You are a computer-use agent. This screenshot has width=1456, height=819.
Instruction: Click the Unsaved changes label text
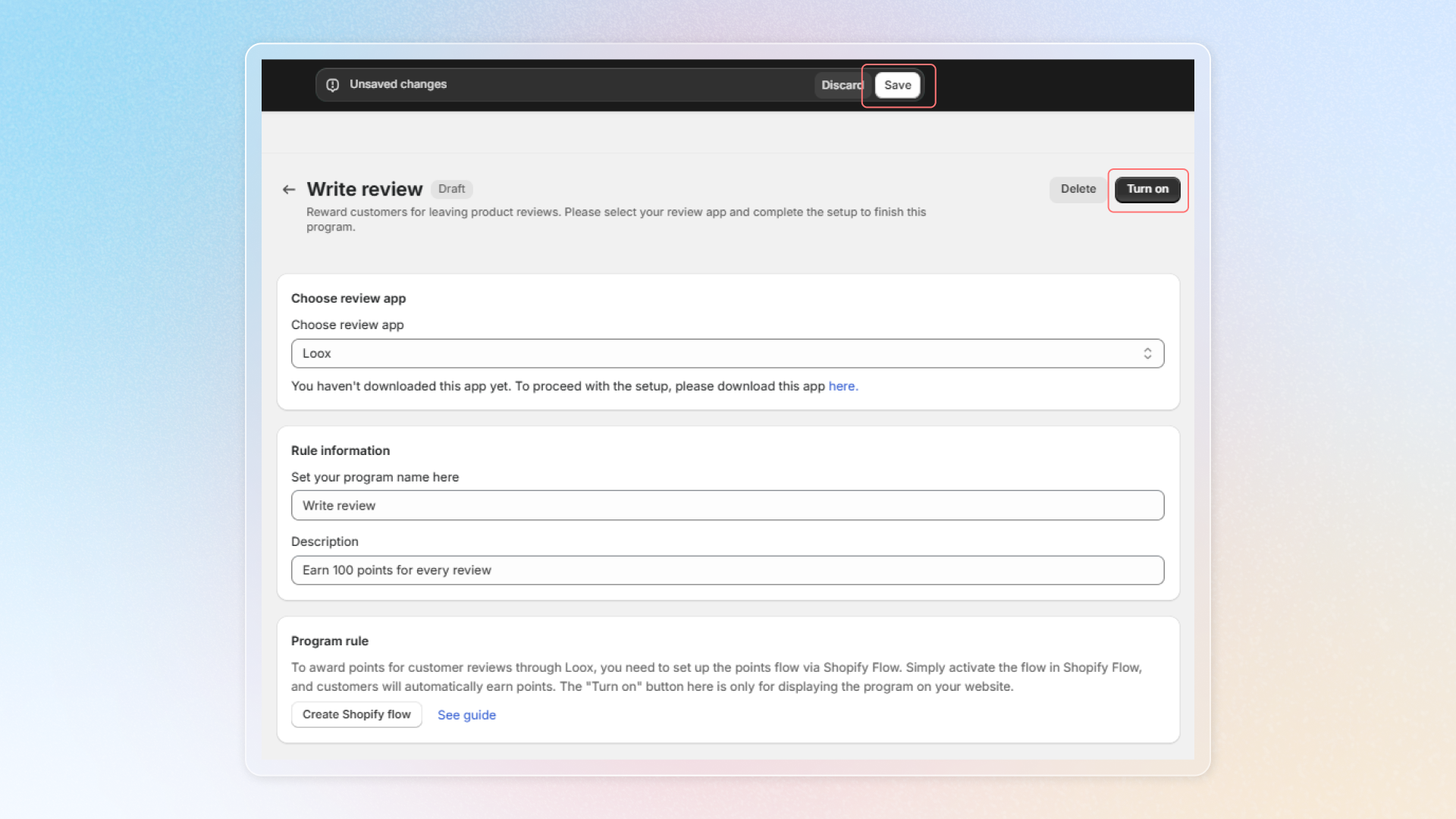click(397, 84)
